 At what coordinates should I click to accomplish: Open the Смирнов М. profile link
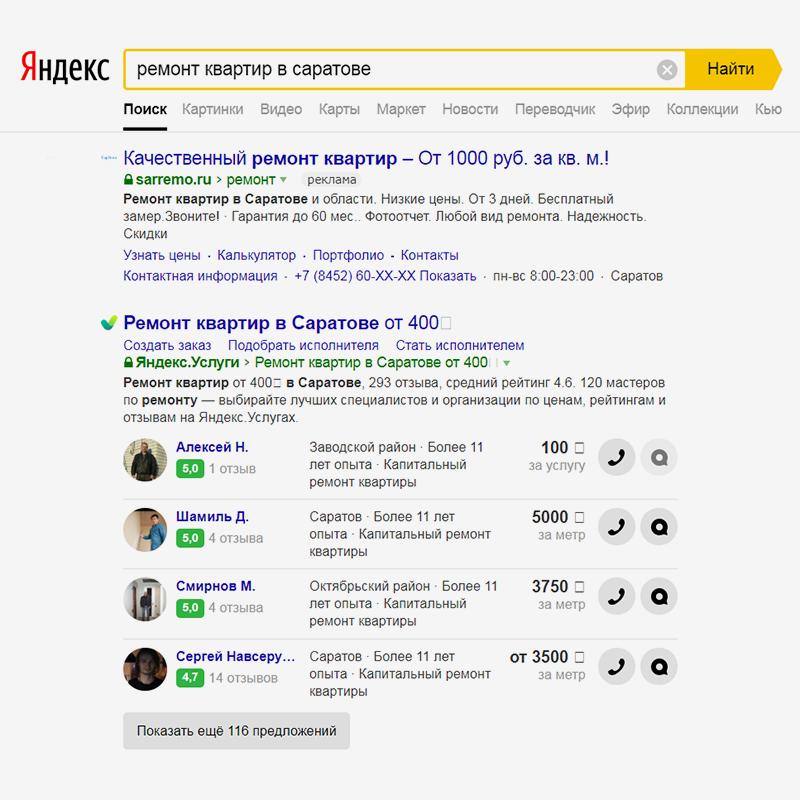point(216,586)
